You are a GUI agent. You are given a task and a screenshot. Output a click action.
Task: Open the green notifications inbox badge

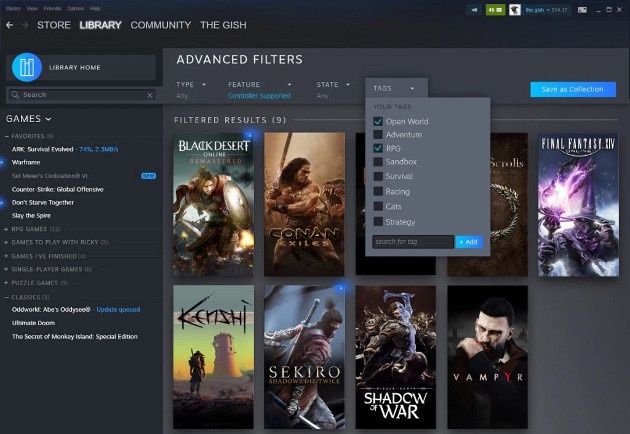click(x=495, y=10)
